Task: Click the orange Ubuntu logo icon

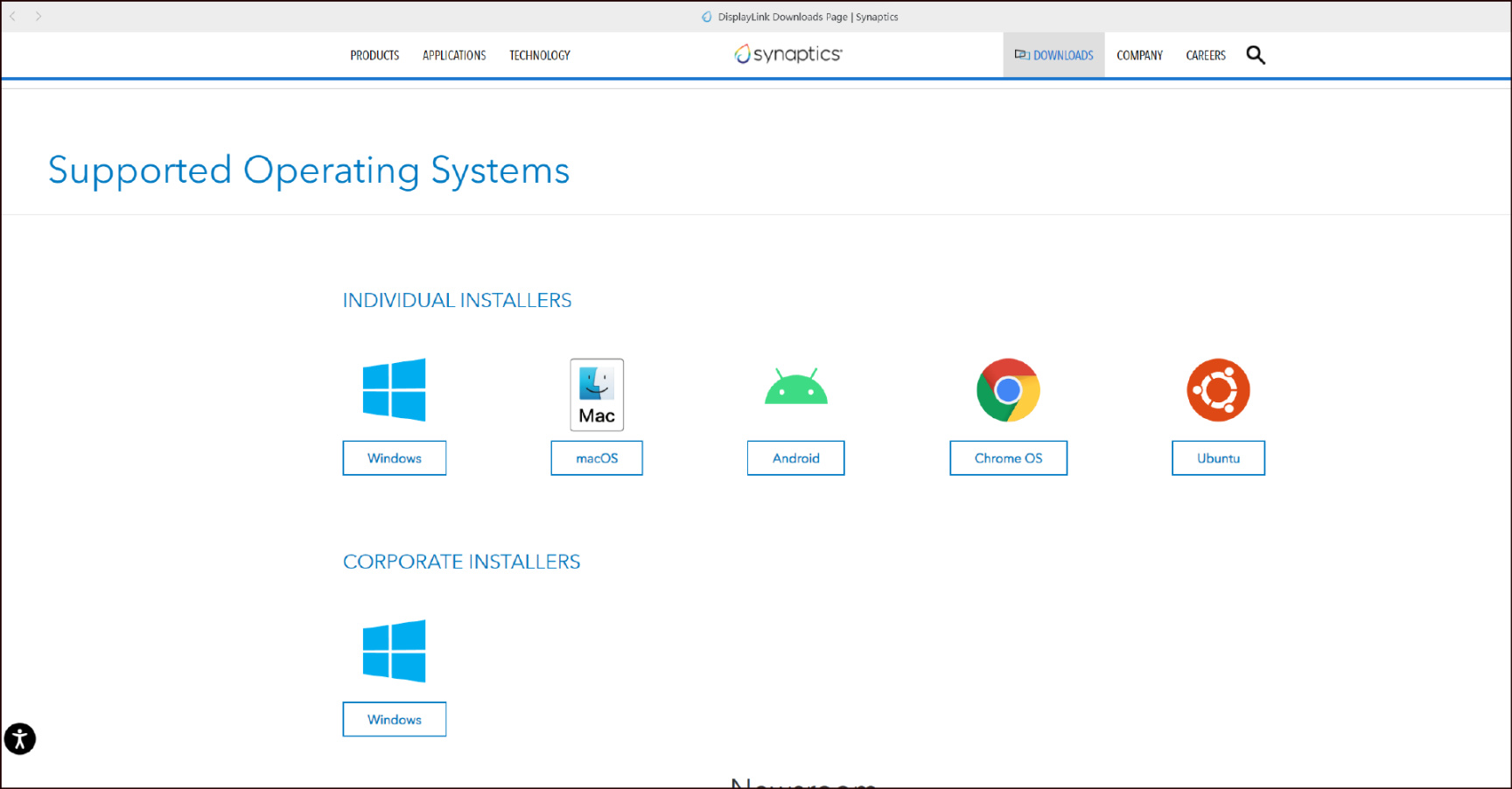Action: (1218, 390)
